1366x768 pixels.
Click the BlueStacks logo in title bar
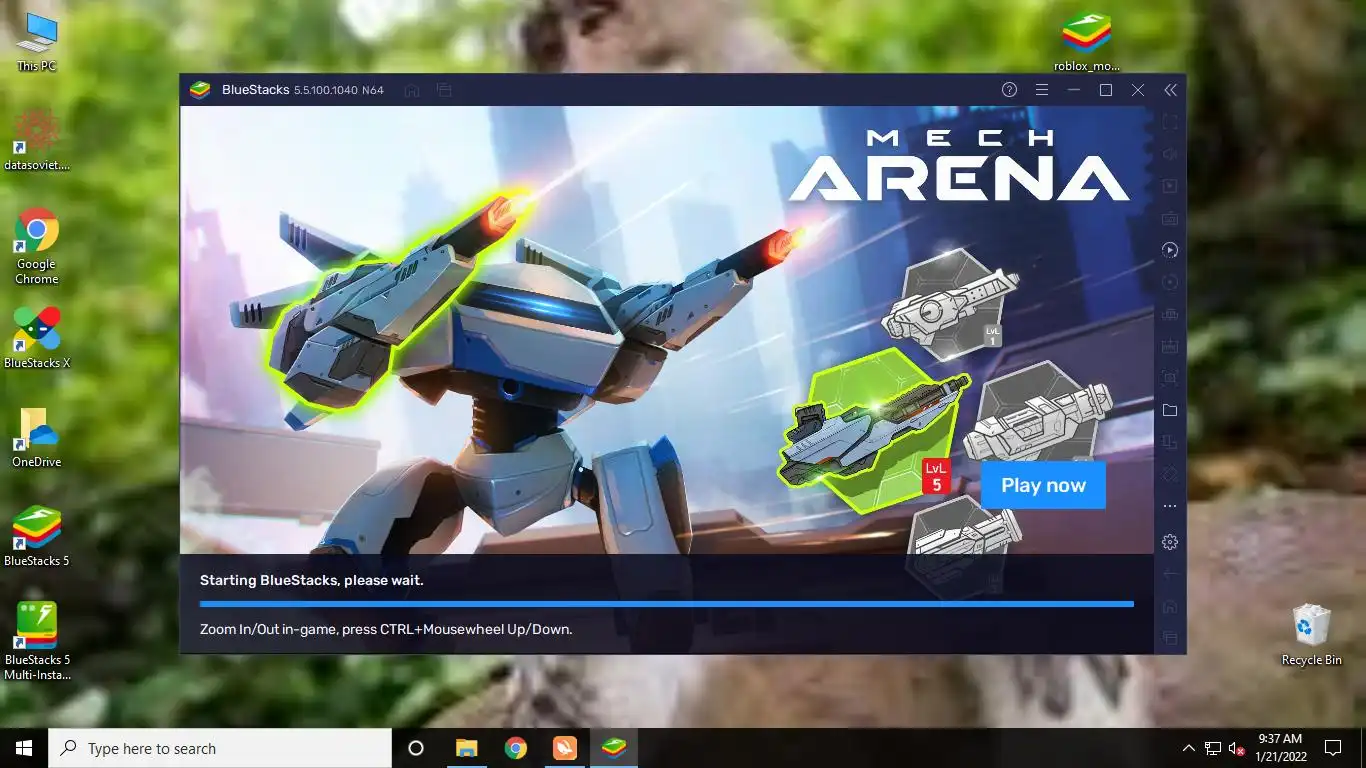[200, 90]
